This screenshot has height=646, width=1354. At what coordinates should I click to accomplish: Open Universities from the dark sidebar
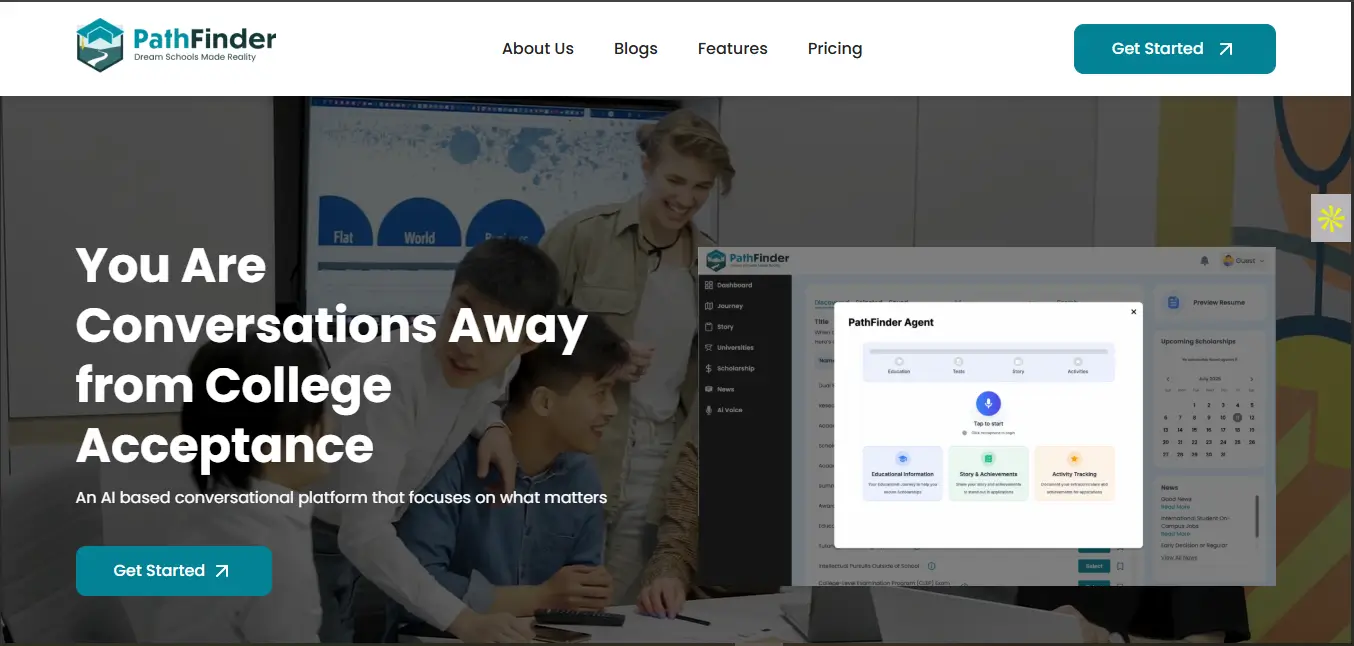[734, 347]
